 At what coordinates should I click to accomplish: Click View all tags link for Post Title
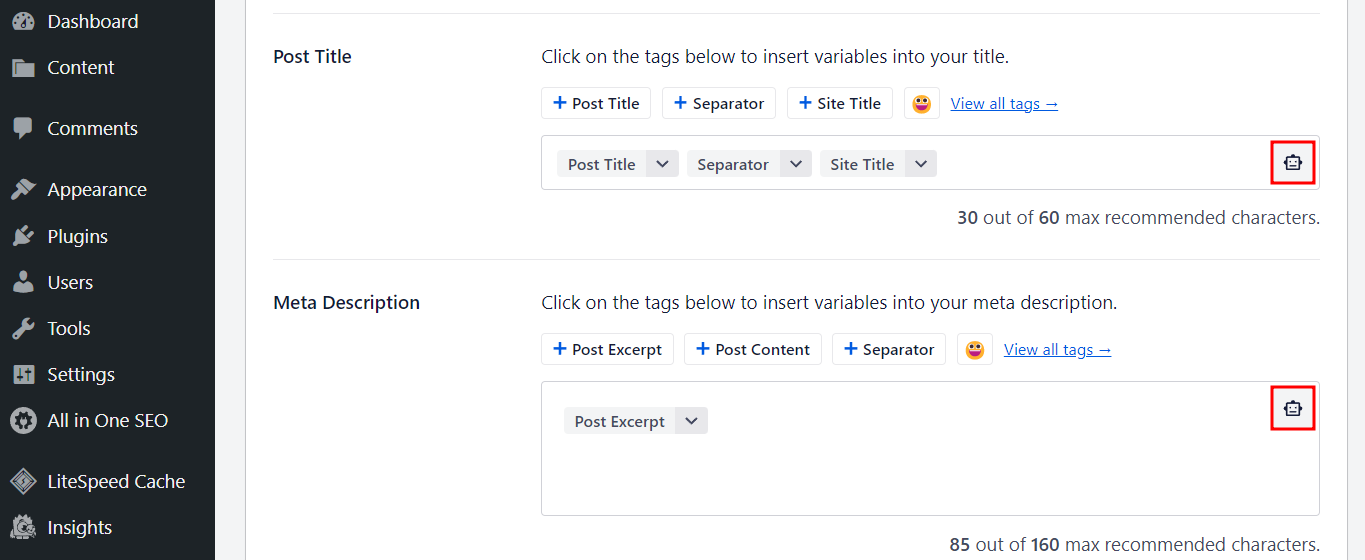click(x=1004, y=104)
